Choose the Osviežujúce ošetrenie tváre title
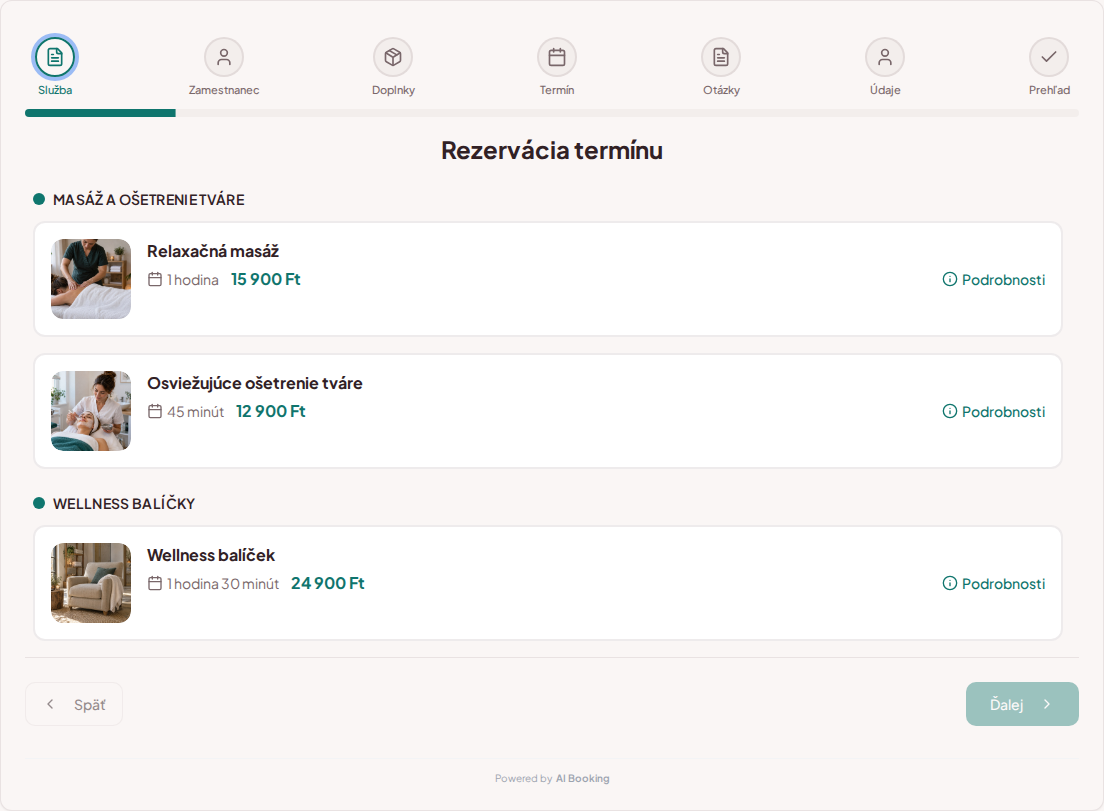Viewport: 1104px width, 811px height. pos(254,383)
